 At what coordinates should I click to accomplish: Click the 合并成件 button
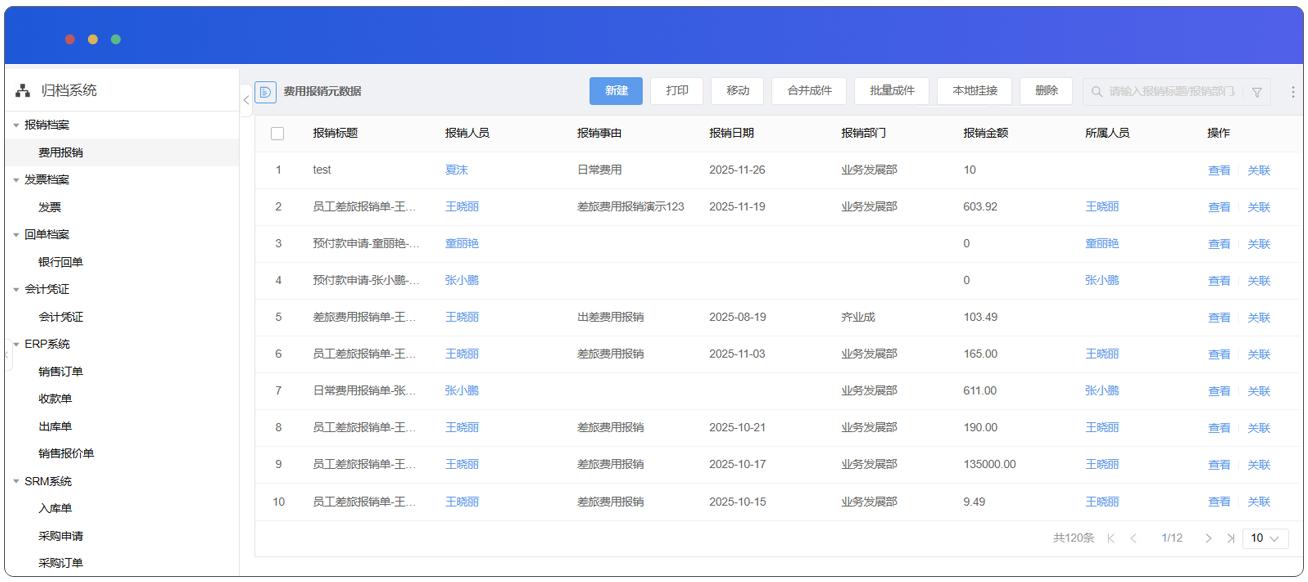click(809, 91)
